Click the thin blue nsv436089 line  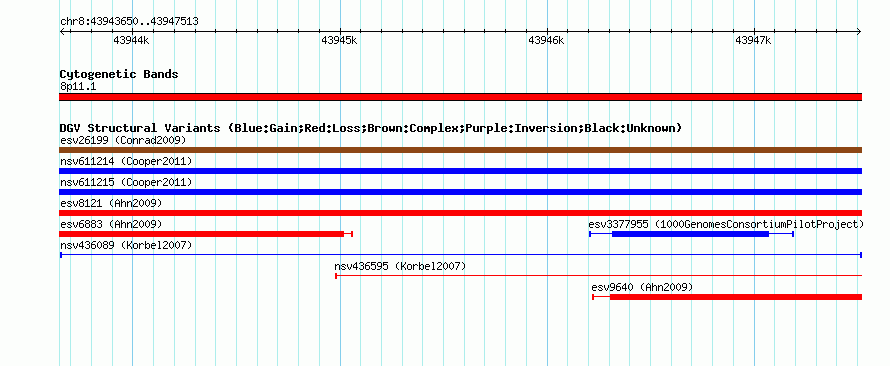coord(460,255)
